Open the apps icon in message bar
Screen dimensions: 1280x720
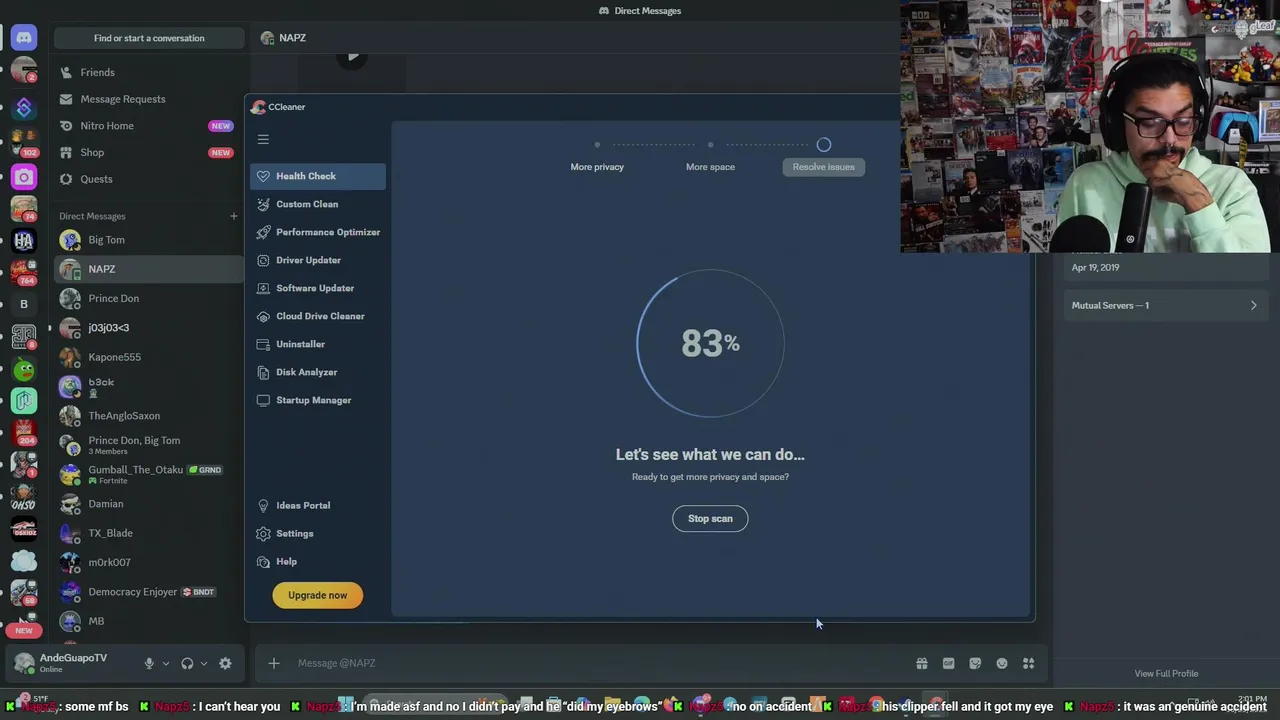[1028, 663]
